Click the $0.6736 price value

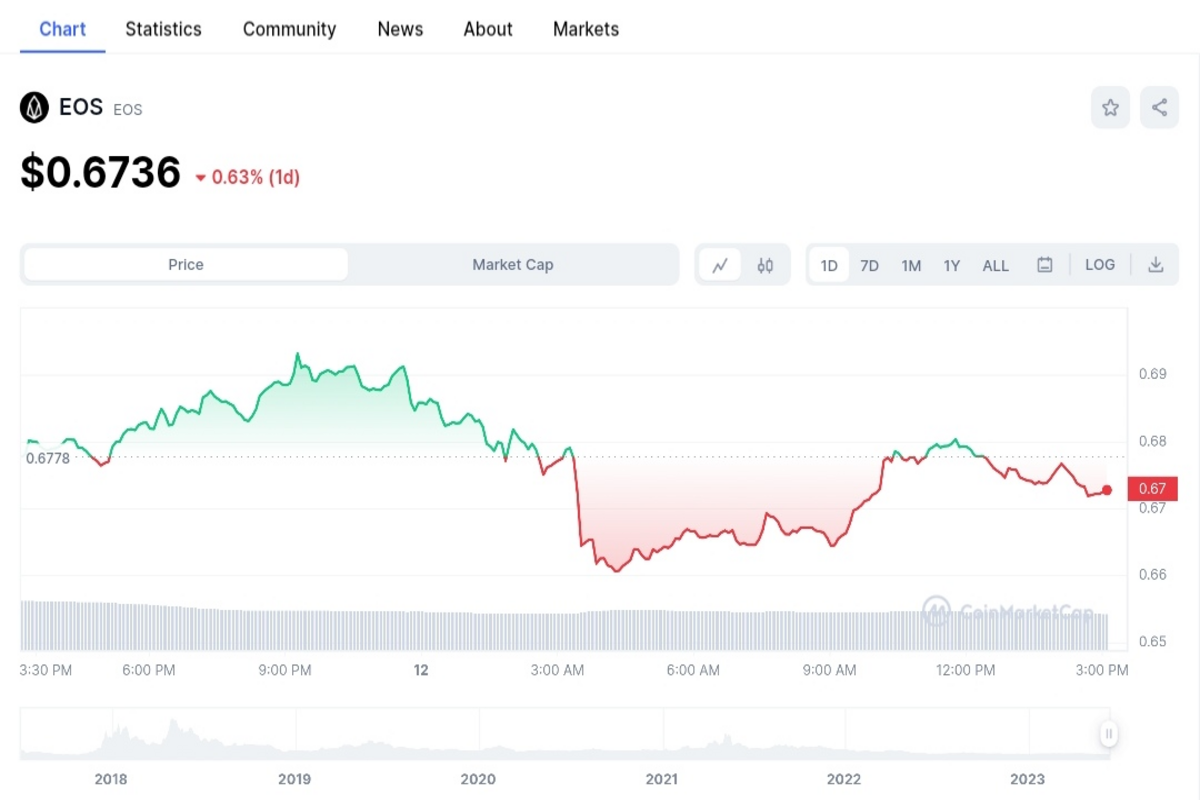100,173
